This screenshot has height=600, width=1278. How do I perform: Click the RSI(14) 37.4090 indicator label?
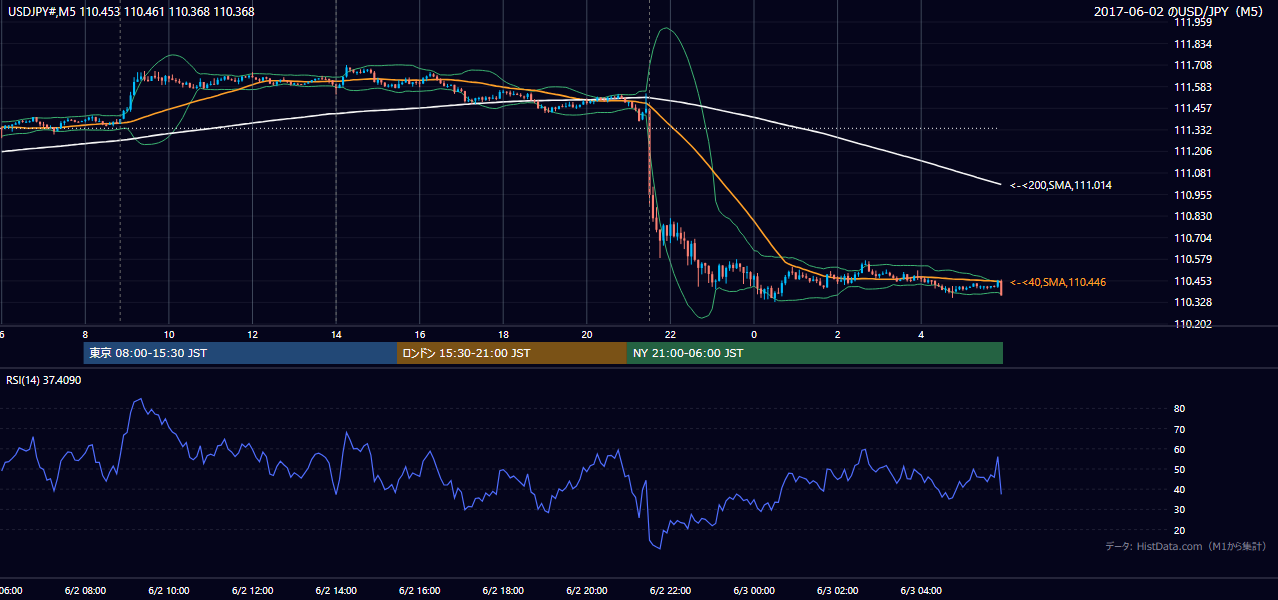tap(44, 380)
